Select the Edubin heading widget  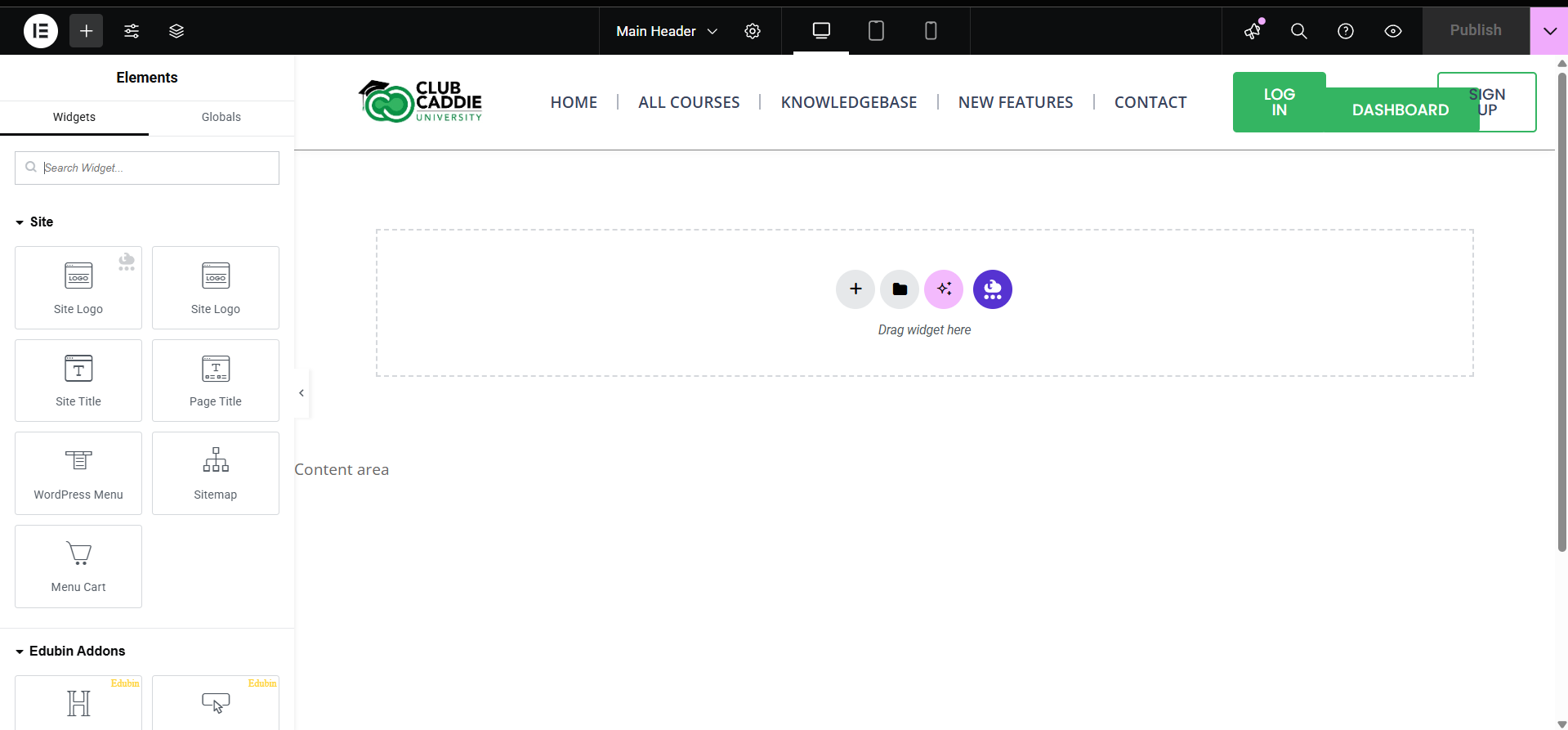tap(78, 703)
